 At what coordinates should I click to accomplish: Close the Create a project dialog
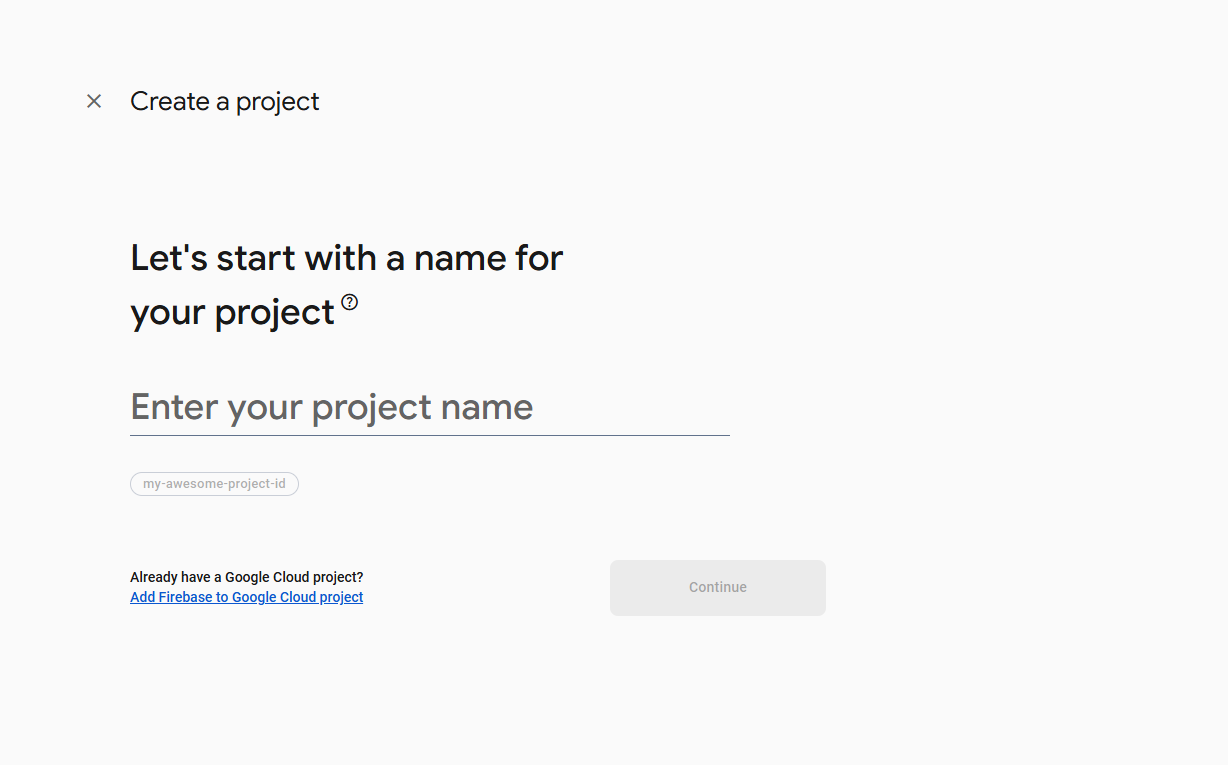pyautogui.click(x=94, y=101)
